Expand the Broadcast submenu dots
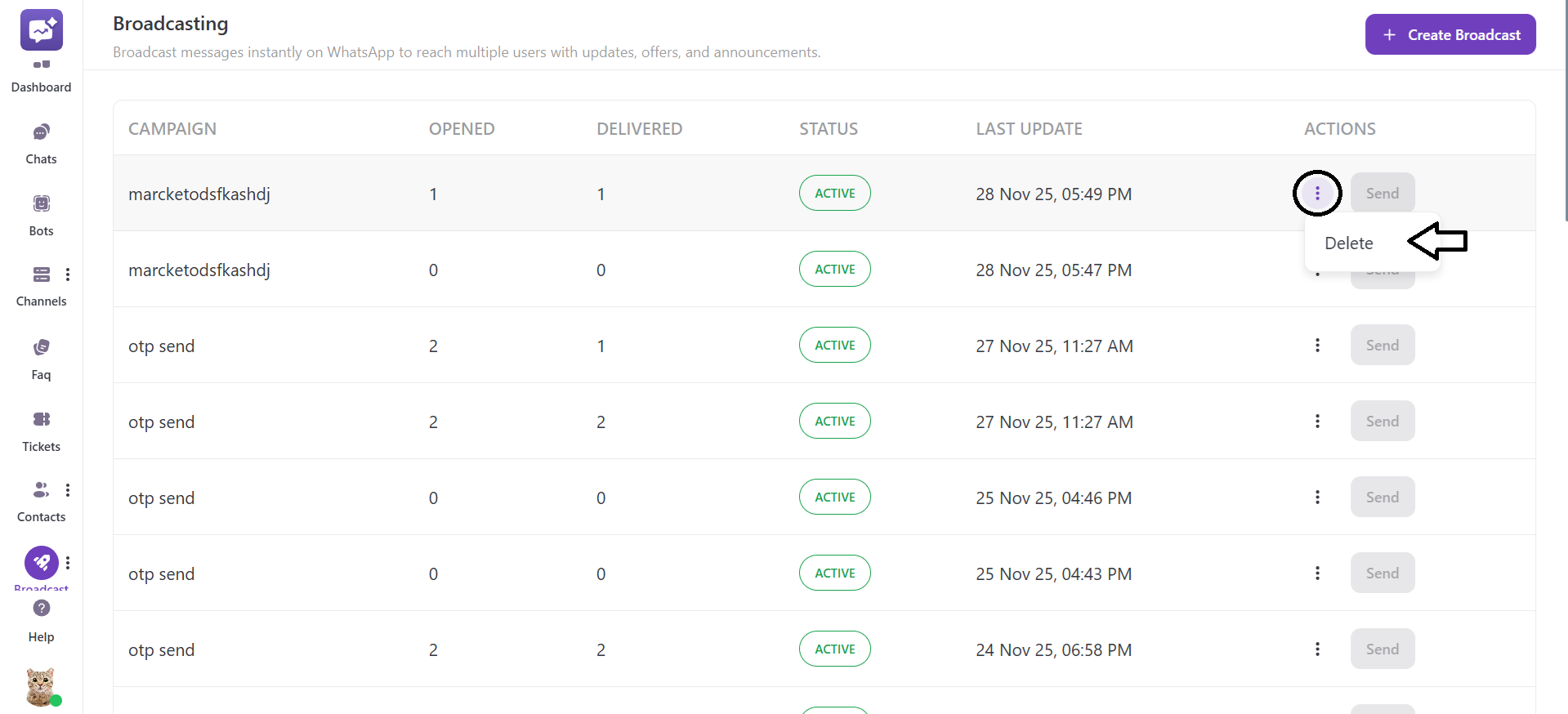 [68, 563]
